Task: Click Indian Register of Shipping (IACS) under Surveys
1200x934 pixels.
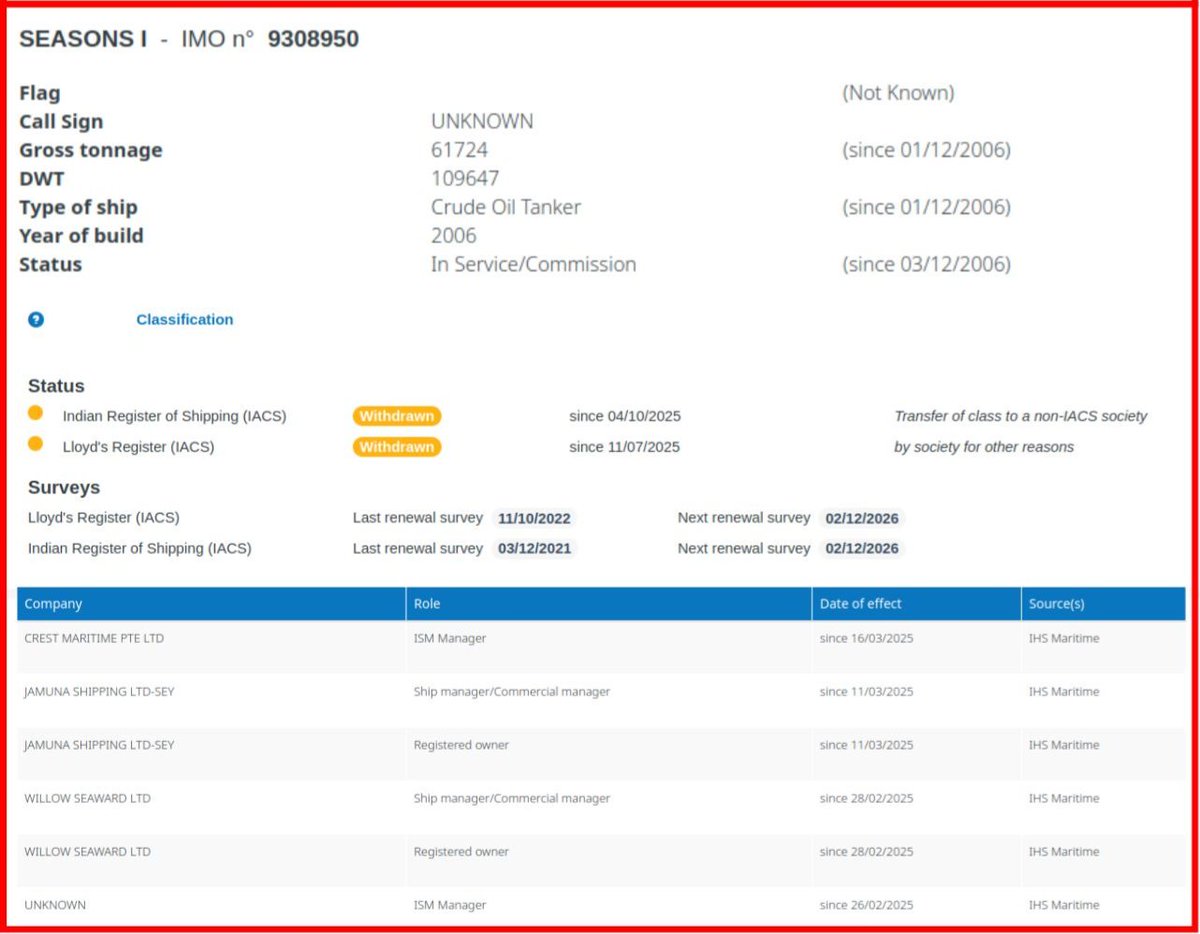Action: point(140,549)
